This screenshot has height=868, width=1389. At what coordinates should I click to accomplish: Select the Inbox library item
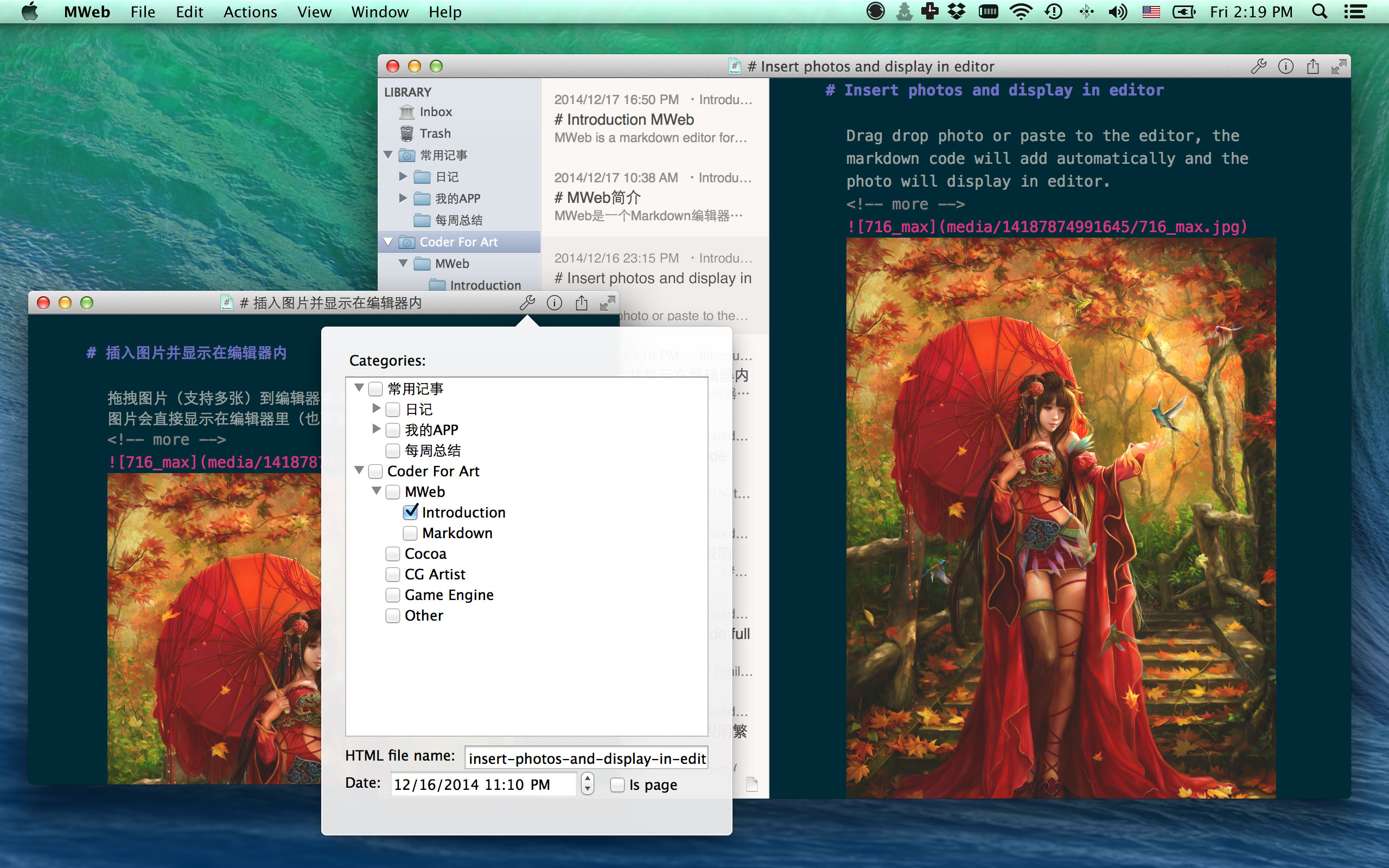pyautogui.click(x=435, y=111)
